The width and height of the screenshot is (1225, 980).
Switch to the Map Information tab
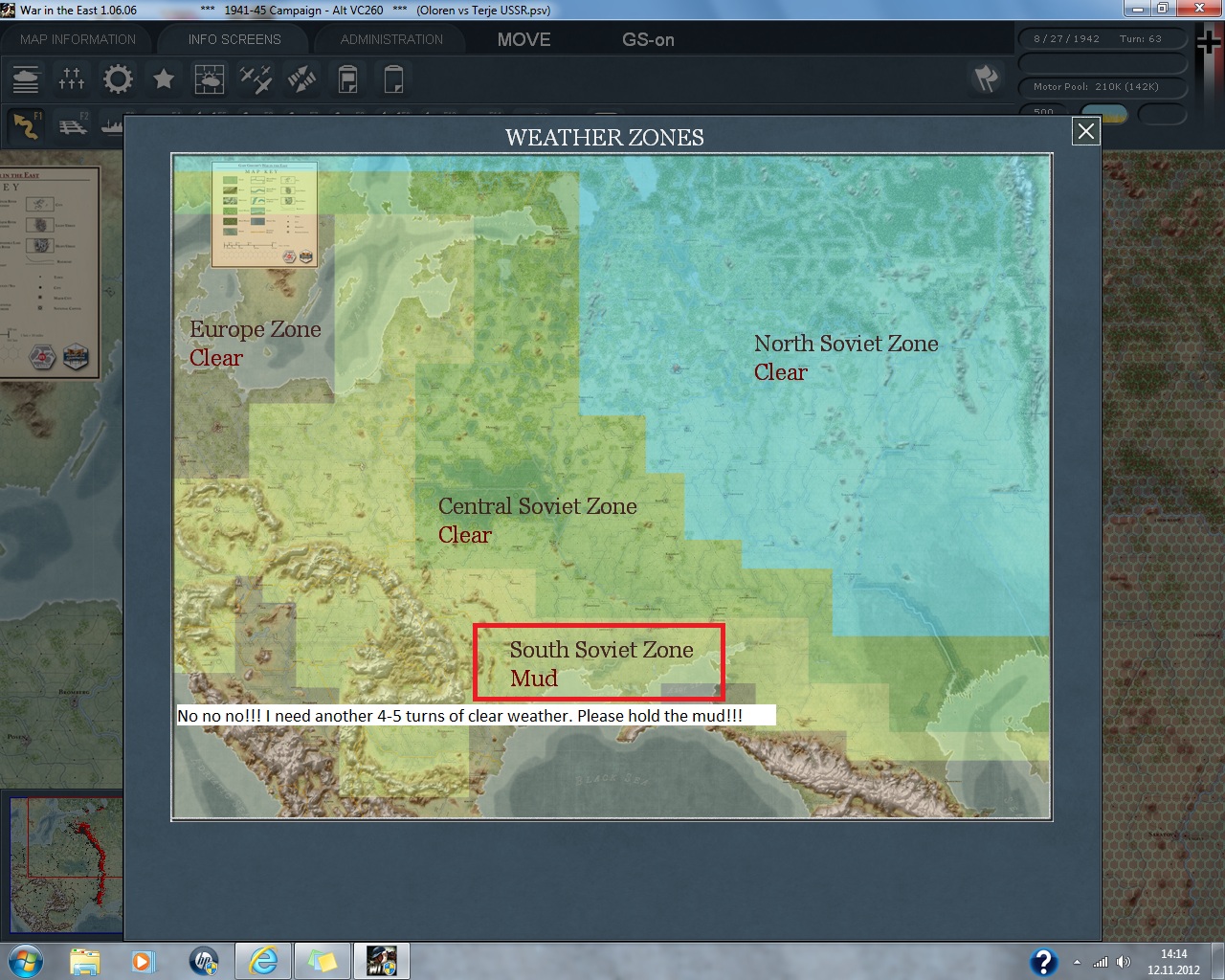coord(78,39)
